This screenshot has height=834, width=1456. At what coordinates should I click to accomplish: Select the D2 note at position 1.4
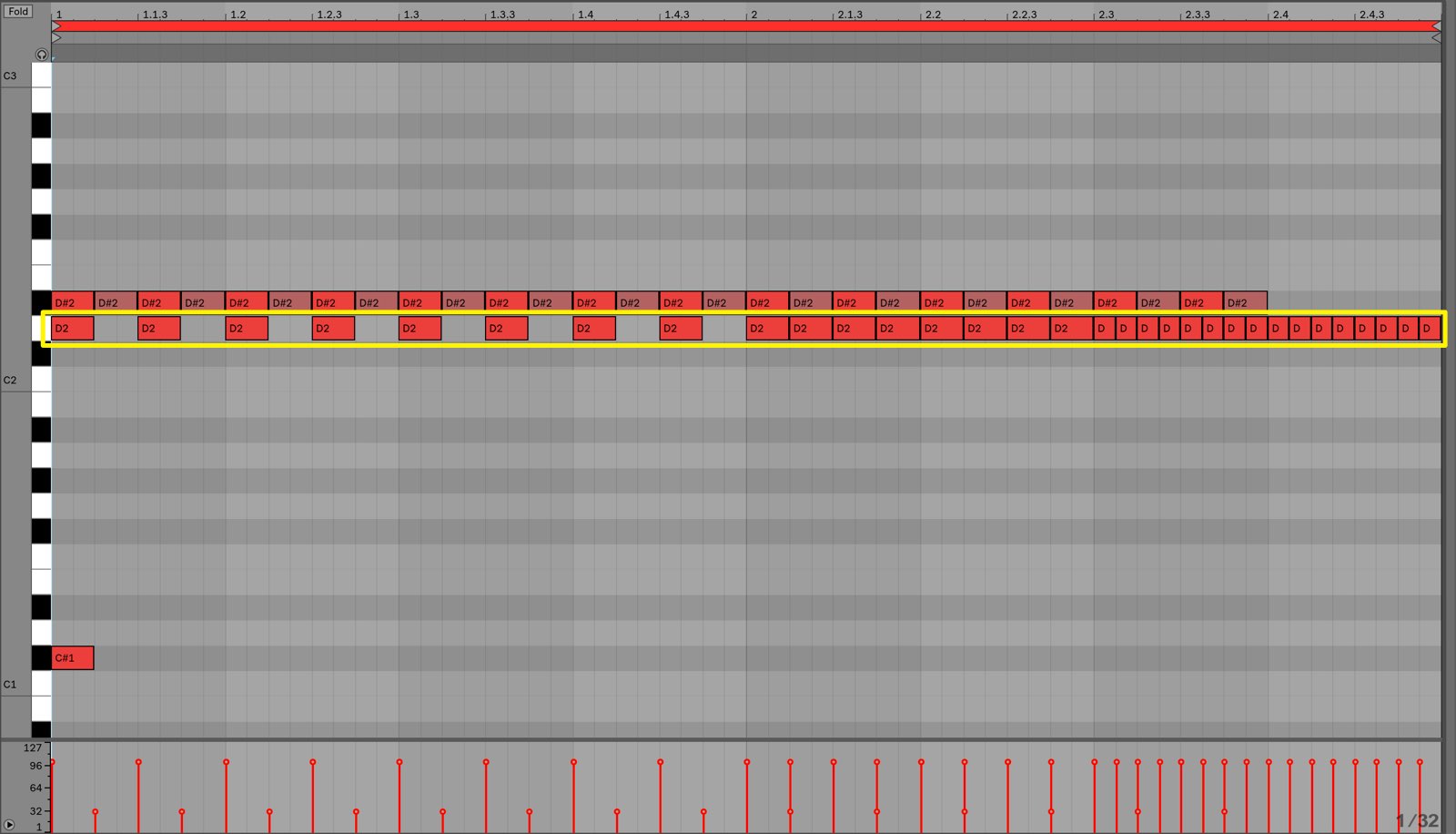coord(594,328)
